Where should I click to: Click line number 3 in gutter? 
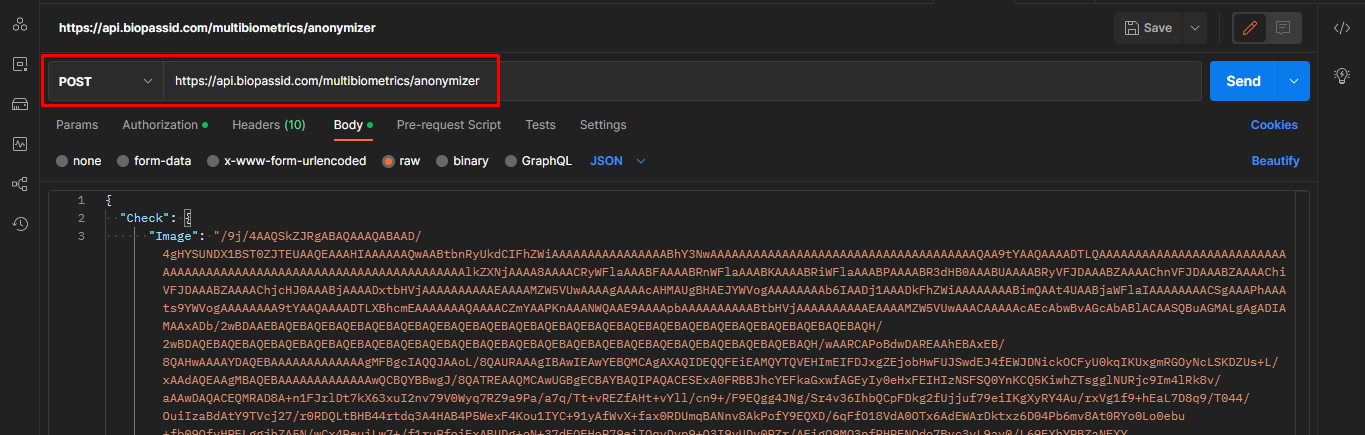click(81, 236)
